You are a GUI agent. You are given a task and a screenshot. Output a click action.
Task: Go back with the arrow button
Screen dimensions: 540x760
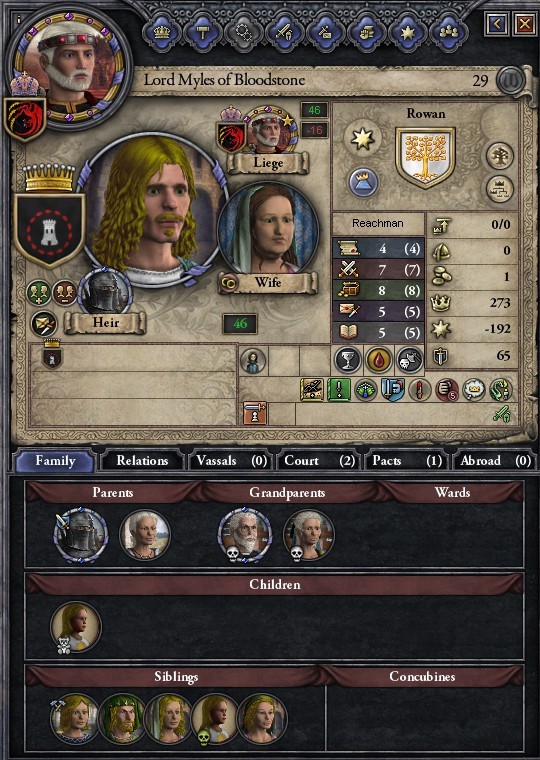pos(496,23)
